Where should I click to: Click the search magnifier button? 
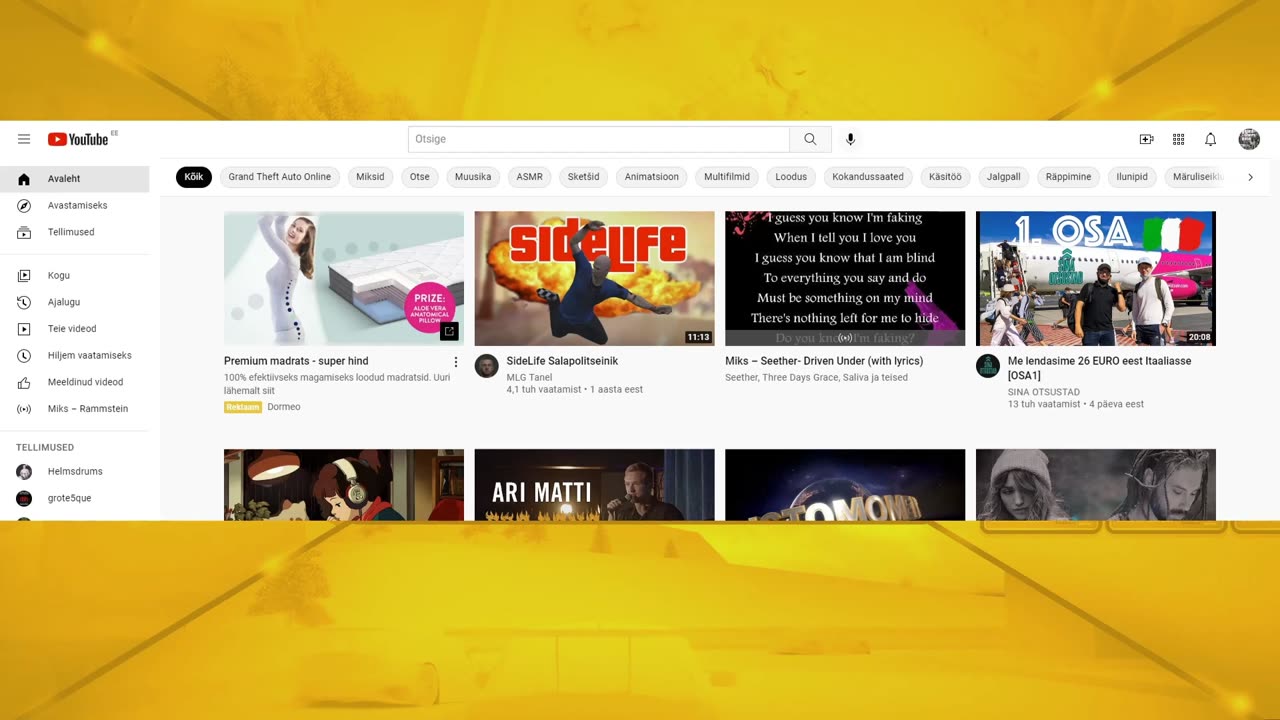810,139
